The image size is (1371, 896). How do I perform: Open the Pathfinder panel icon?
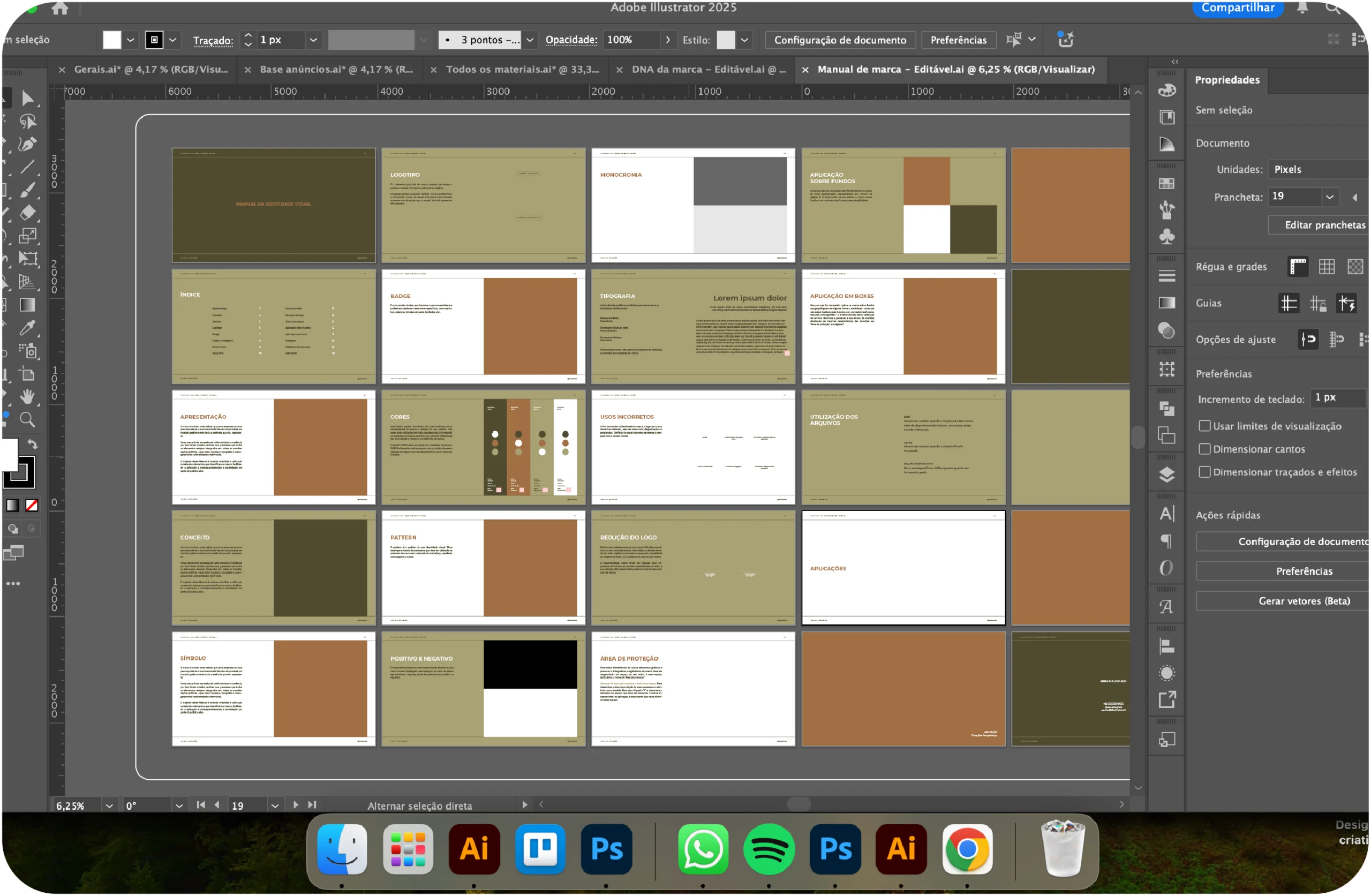tap(1167, 410)
